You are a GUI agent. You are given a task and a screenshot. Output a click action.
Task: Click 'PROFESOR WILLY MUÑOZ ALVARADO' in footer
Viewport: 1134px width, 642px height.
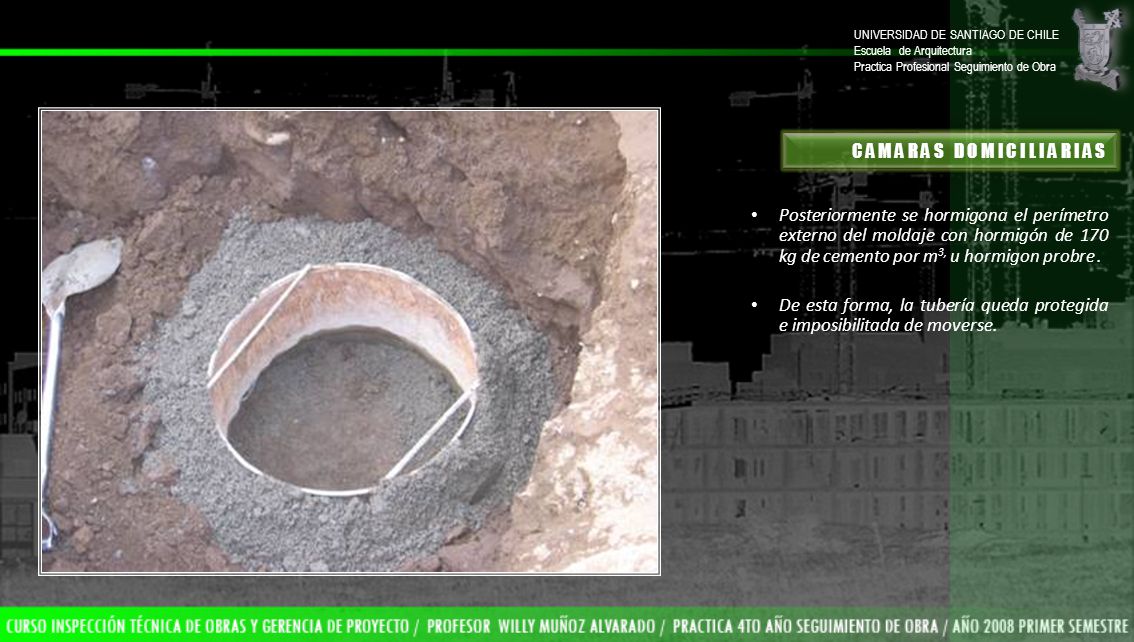541,626
